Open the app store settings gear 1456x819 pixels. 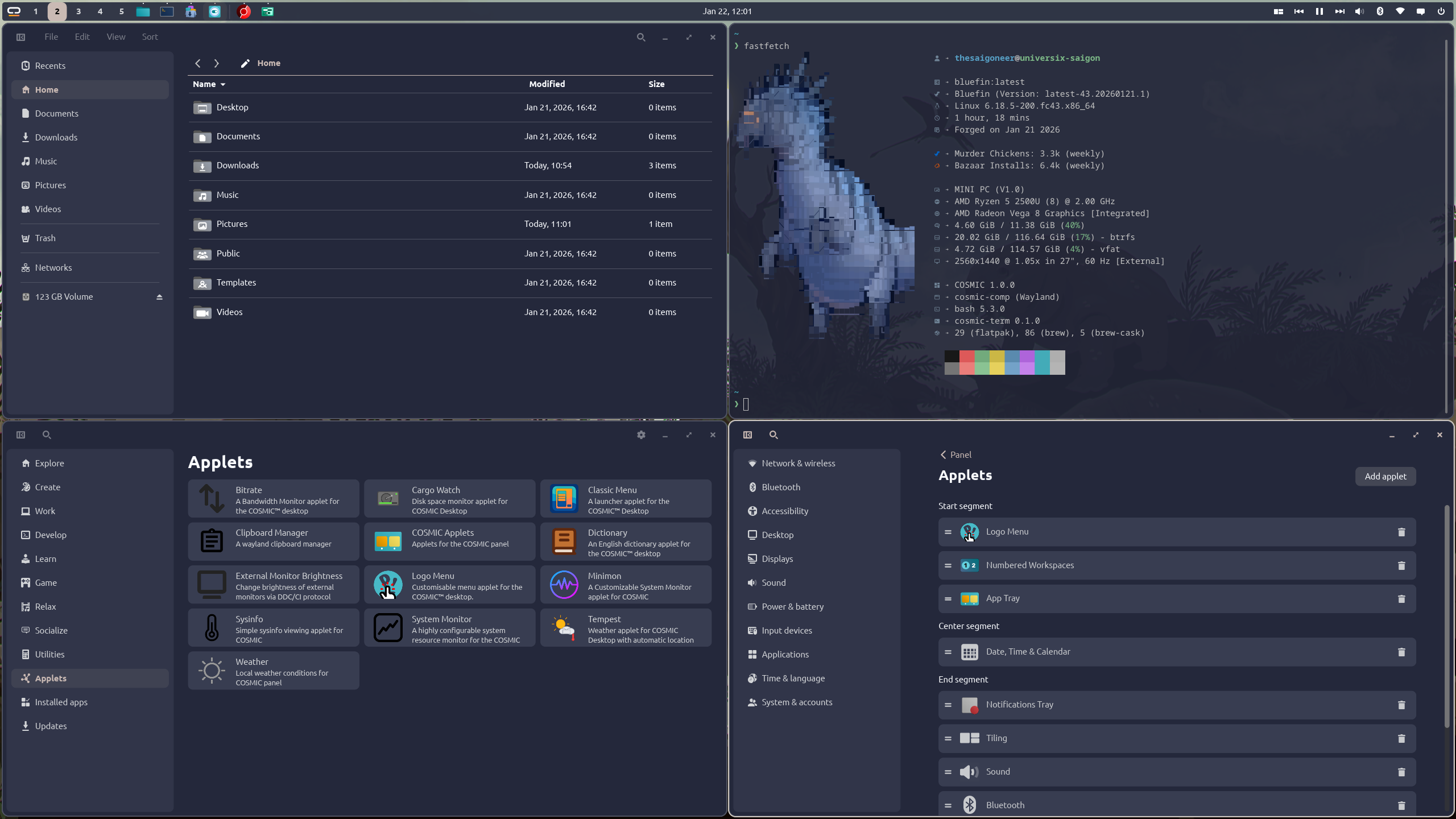point(641,435)
